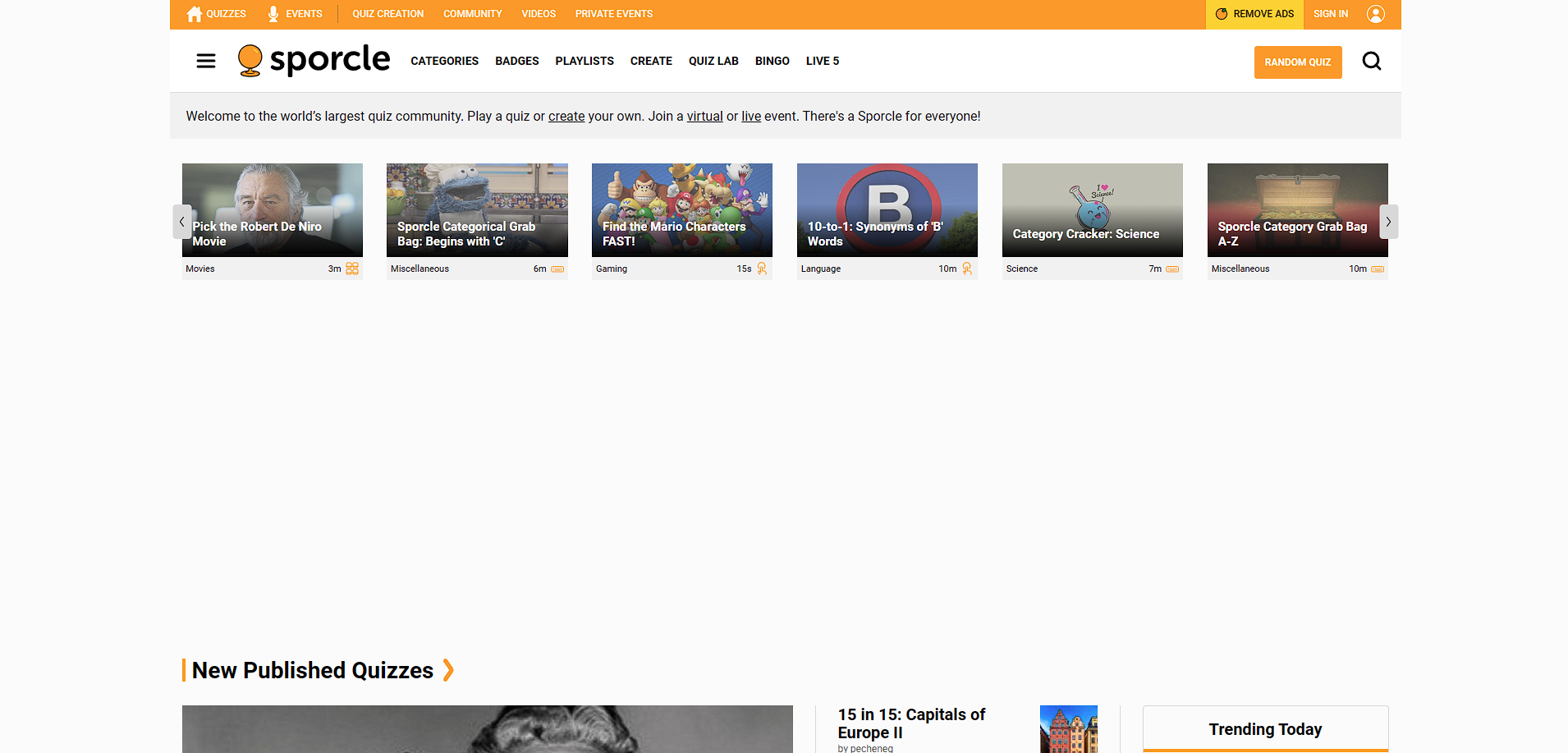1568x753 pixels.
Task: Open Playlists in the navigation
Action: tap(585, 61)
